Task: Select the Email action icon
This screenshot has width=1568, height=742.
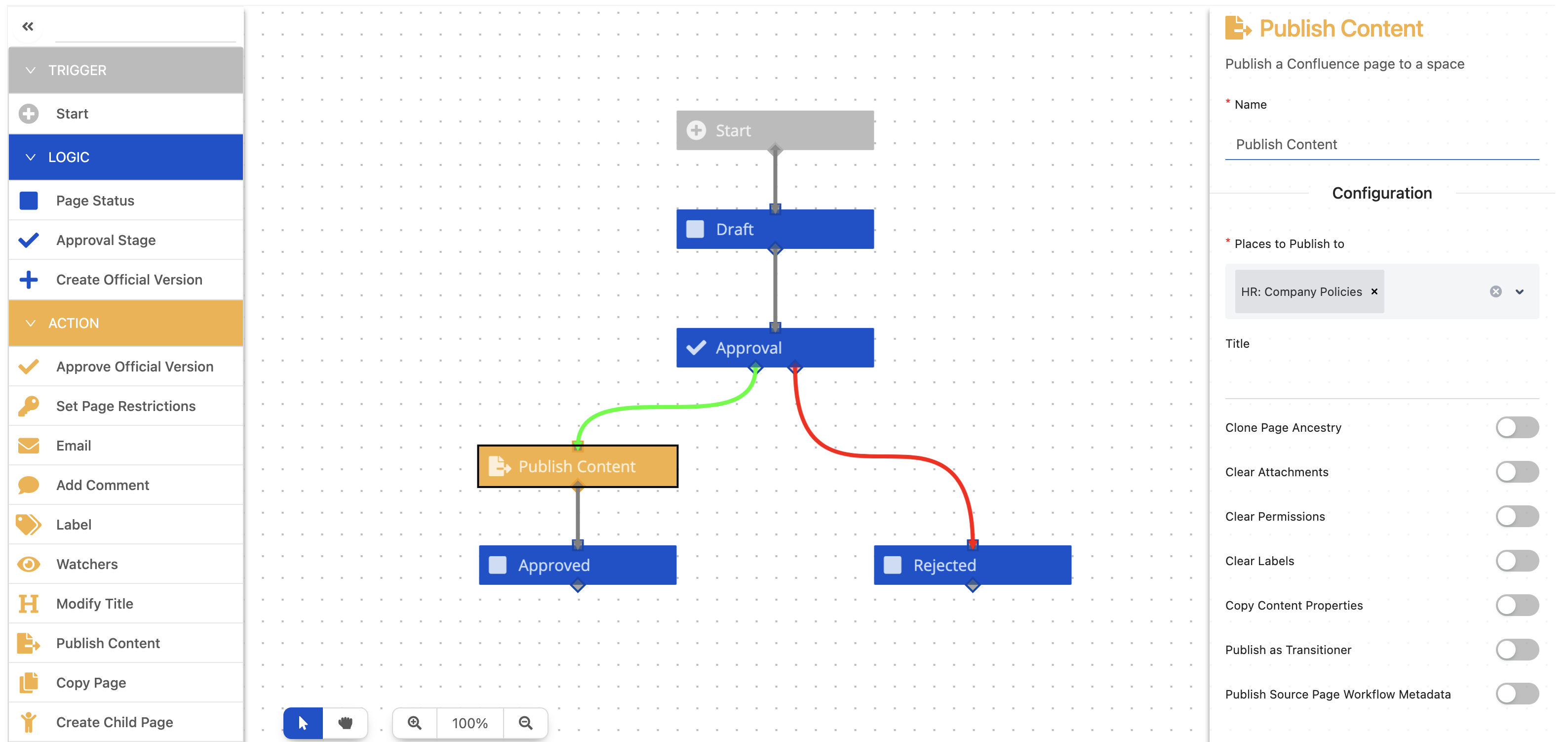Action: tap(28, 445)
